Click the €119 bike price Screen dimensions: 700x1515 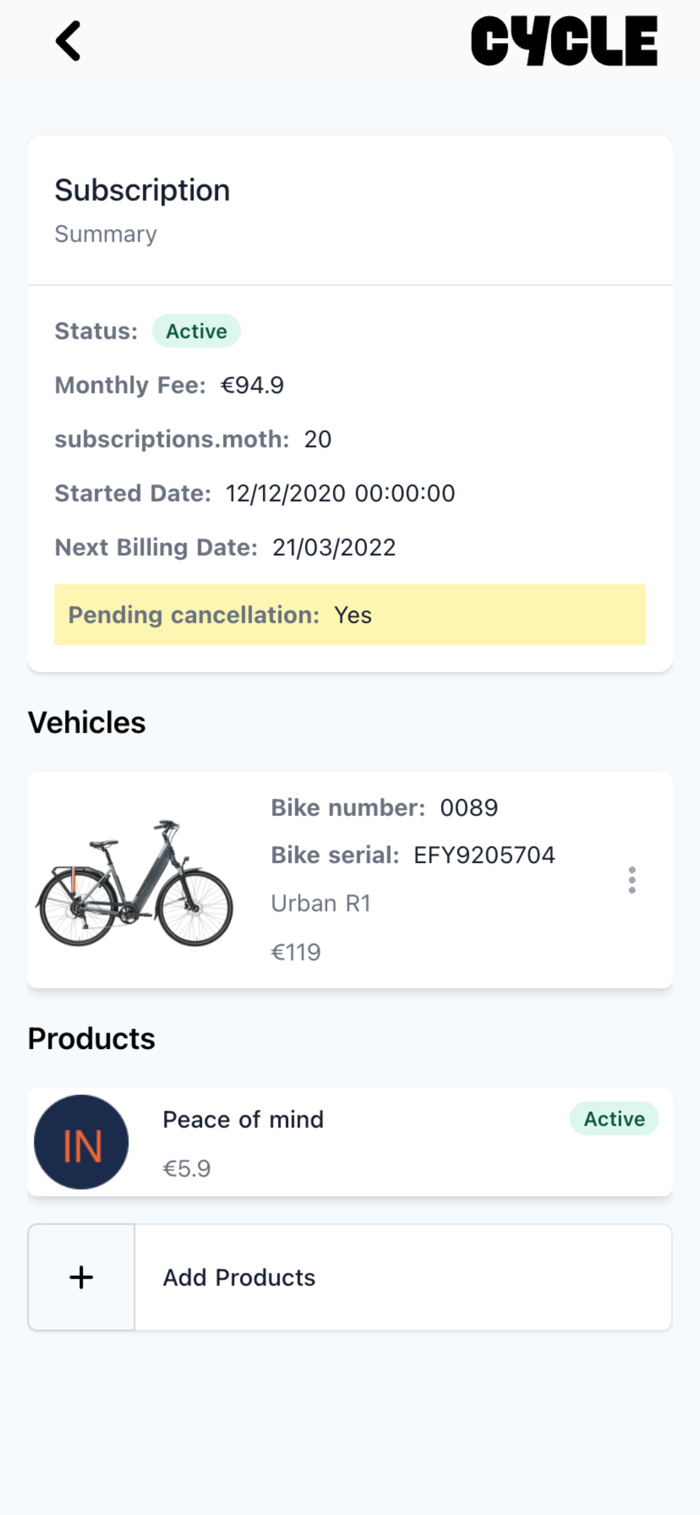(x=296, y=952)
